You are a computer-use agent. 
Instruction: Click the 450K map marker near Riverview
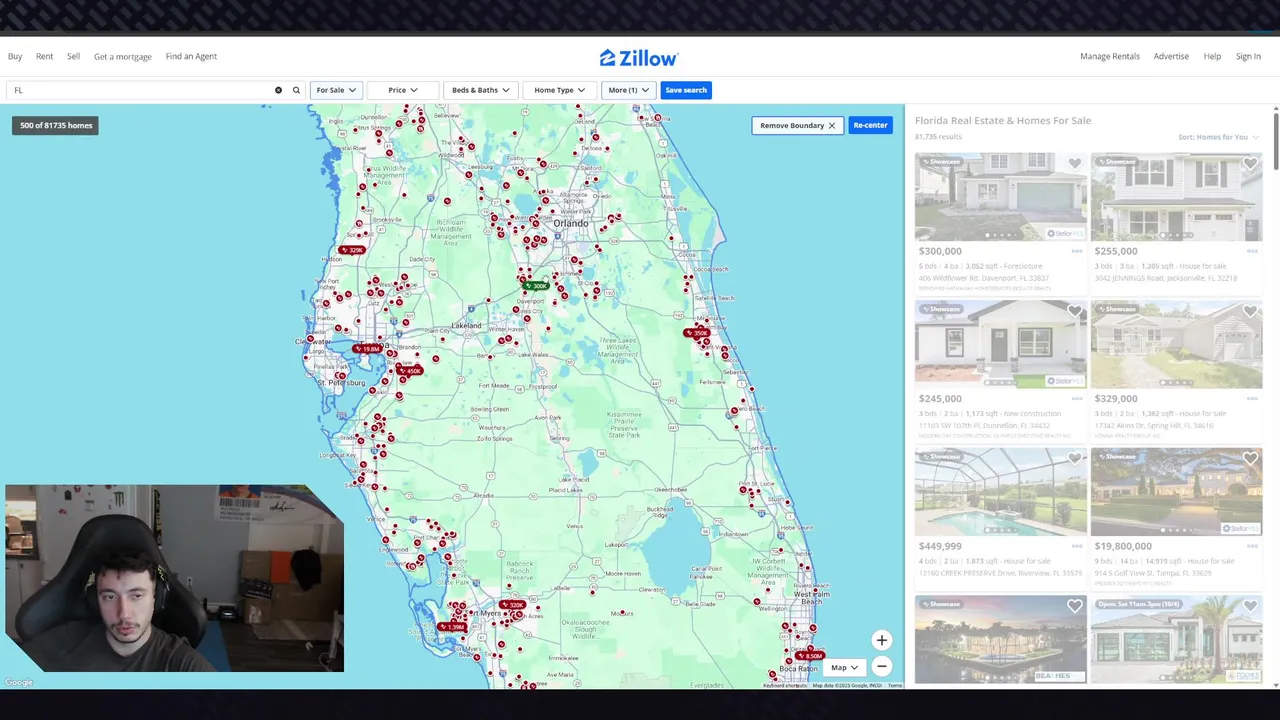[x=410, y=371]
